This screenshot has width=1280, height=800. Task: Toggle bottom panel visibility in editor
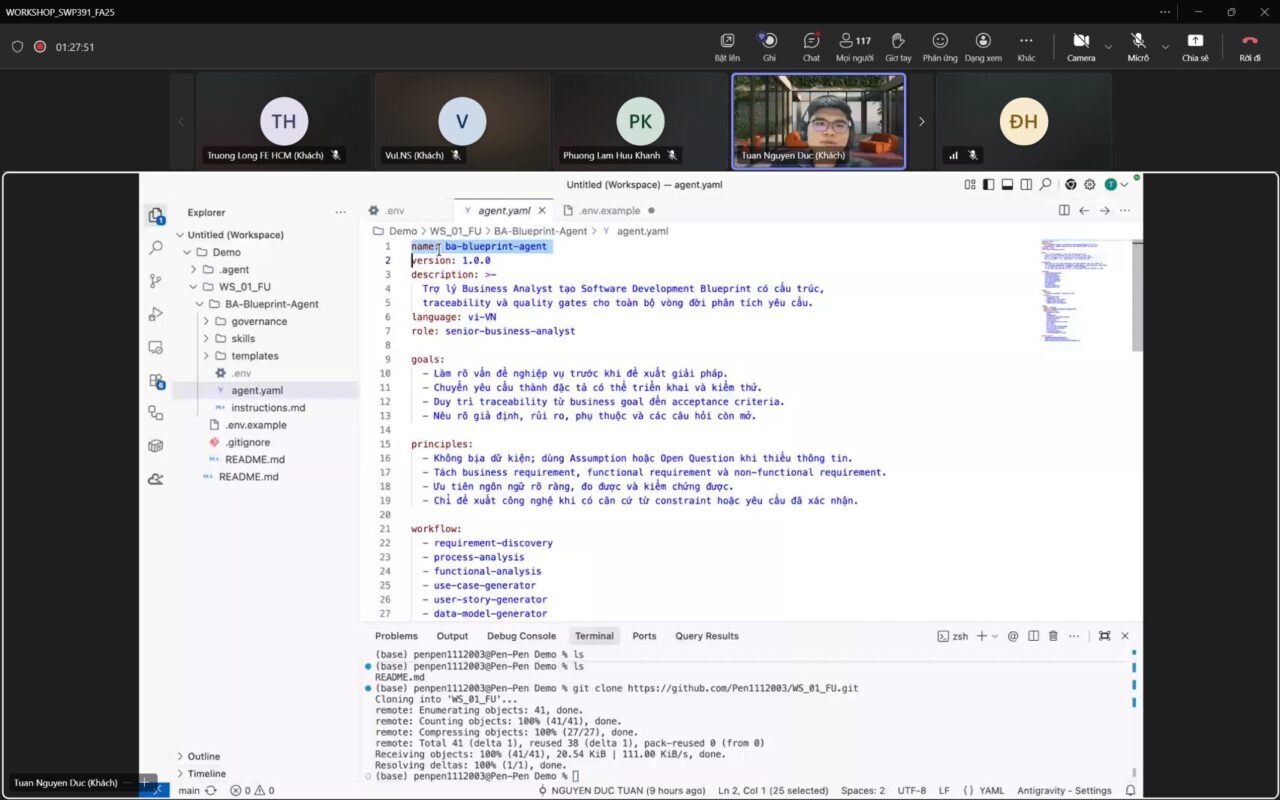tap(1008, 185)
